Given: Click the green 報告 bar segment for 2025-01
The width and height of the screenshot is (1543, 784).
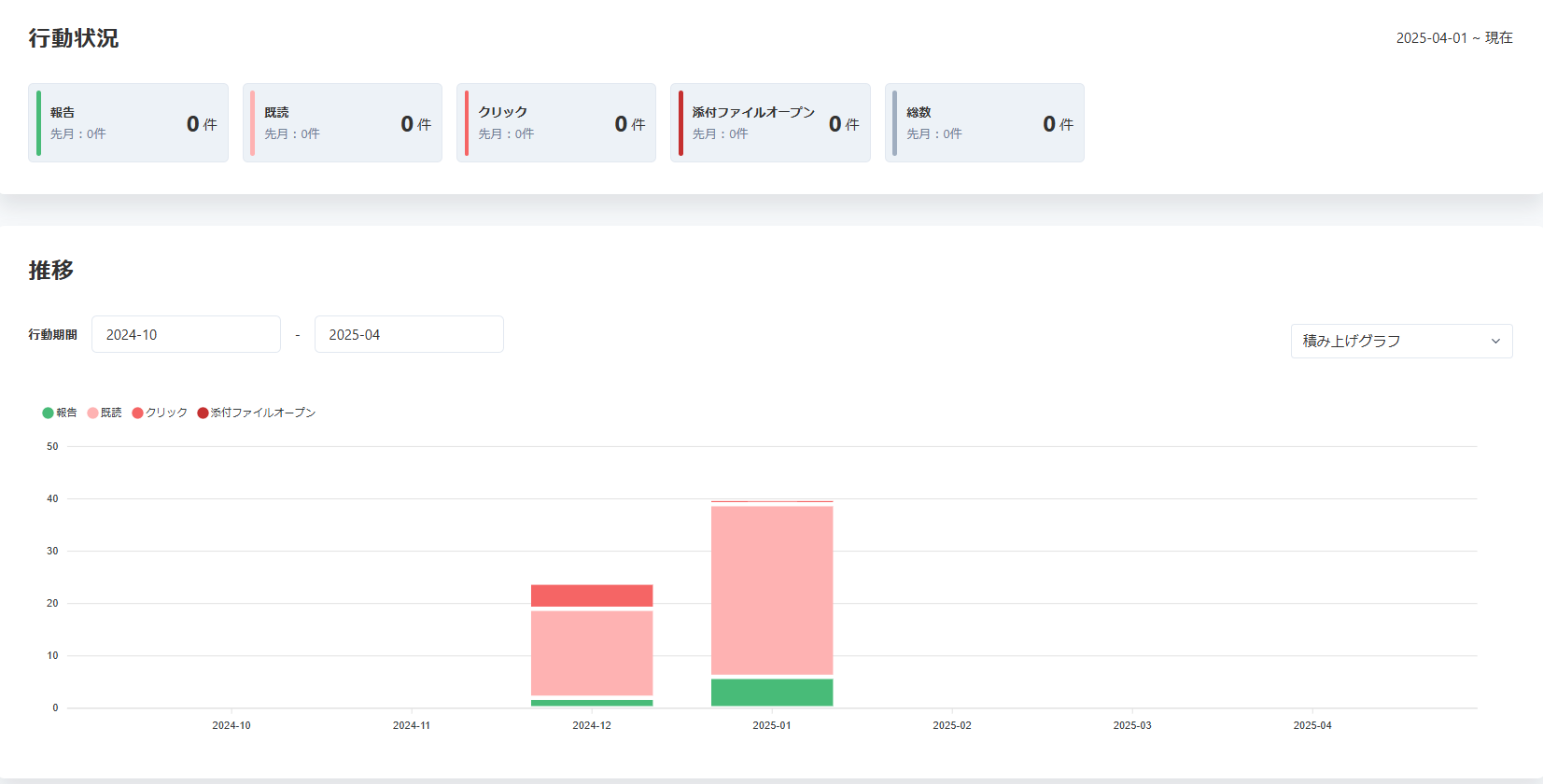Looking at the screenshot, I should pos(772,693).
